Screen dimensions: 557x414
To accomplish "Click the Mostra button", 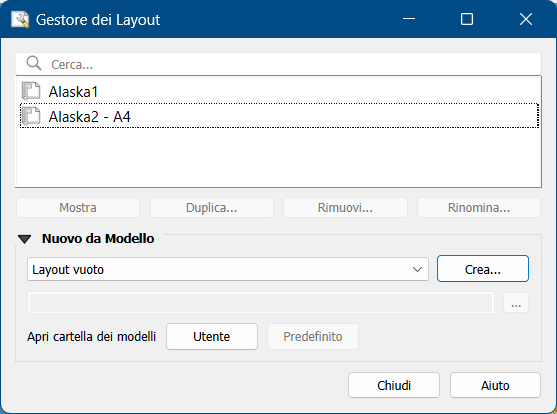I will pos(78,208).
